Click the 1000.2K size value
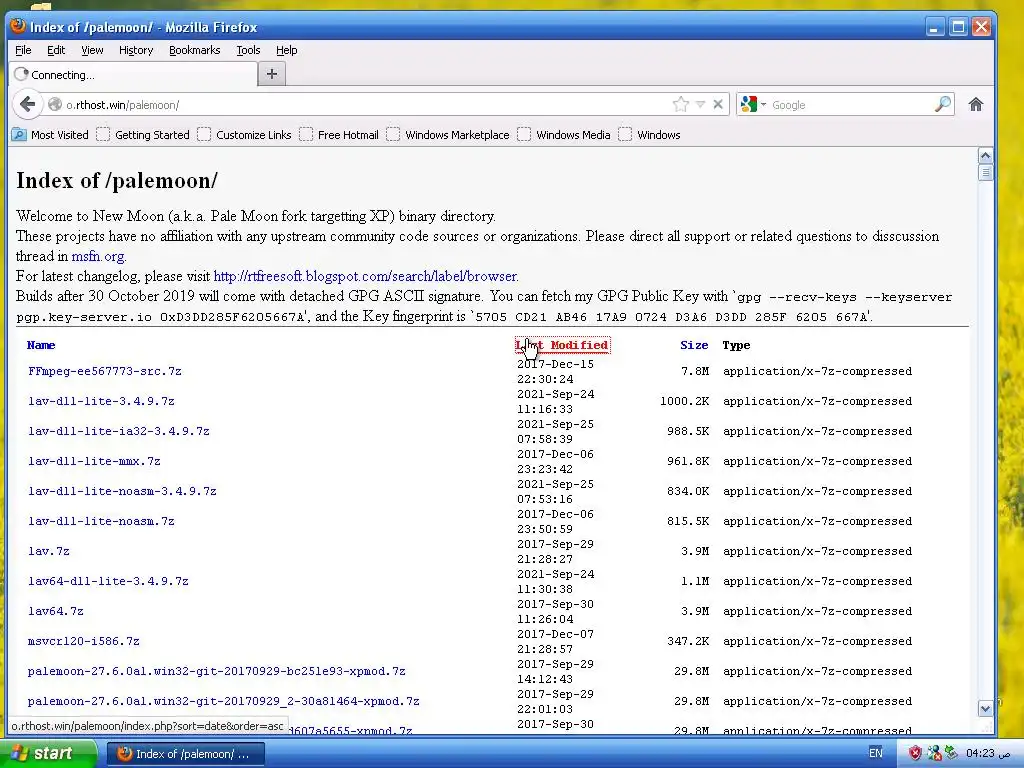 pos(684,401)
